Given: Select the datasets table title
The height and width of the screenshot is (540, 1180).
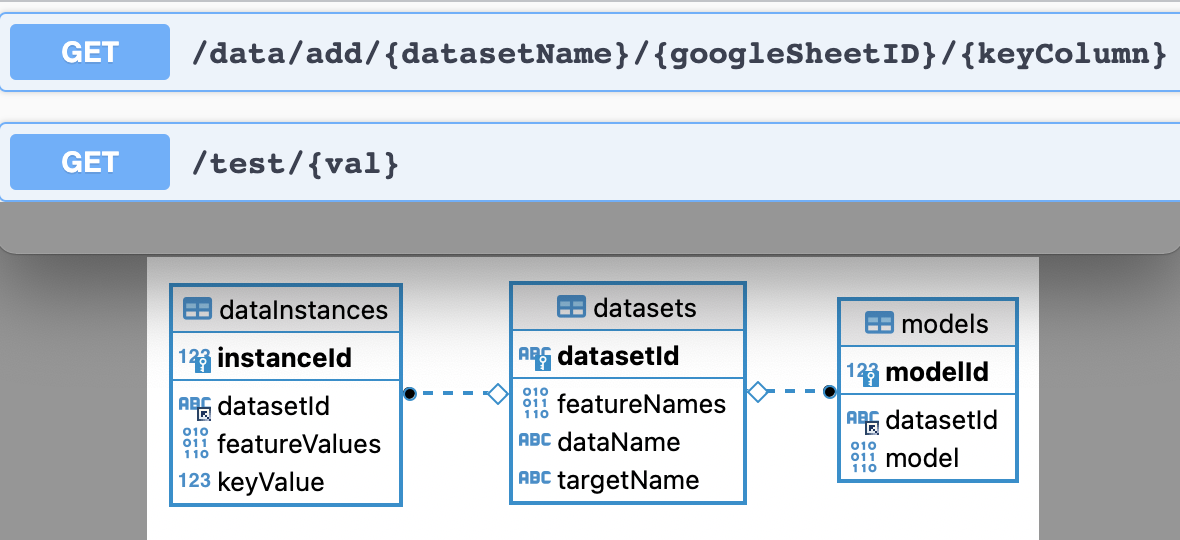Looking at the screenshot, I should pos(645,308).
